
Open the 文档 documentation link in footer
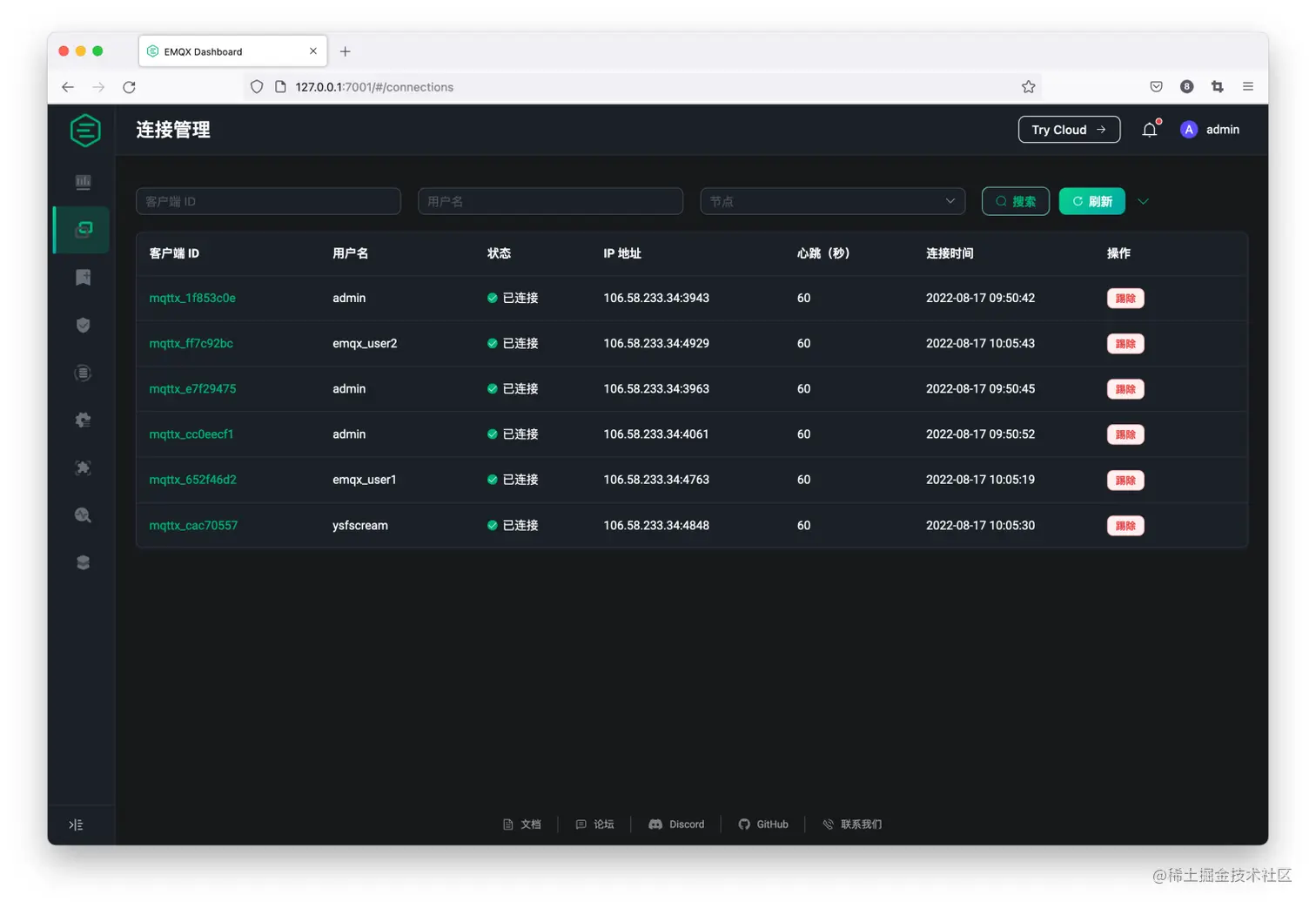click(522, 824)
